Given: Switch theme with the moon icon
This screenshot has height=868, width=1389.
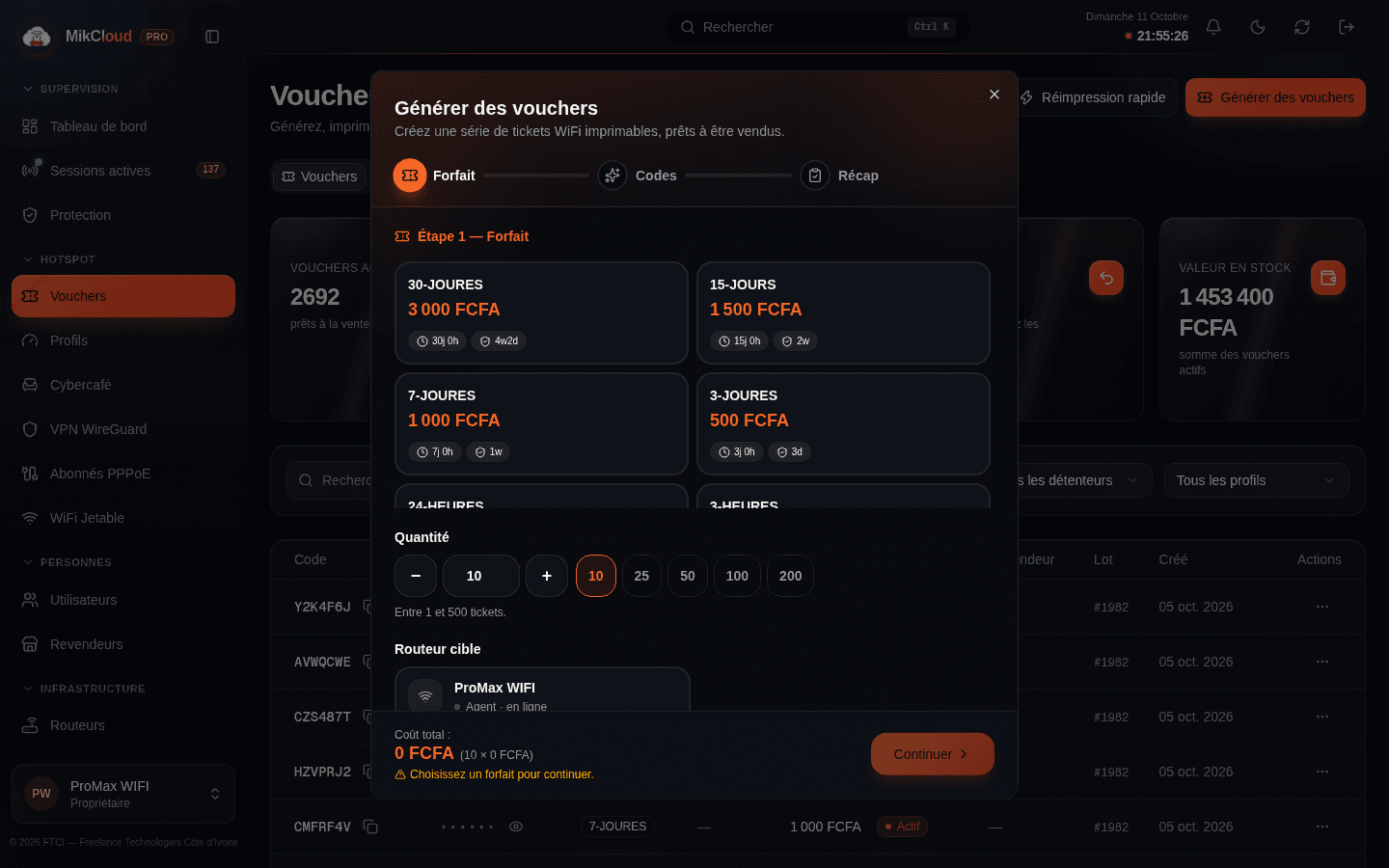Looking at the screenshot, I should (x=1258, y=27).
